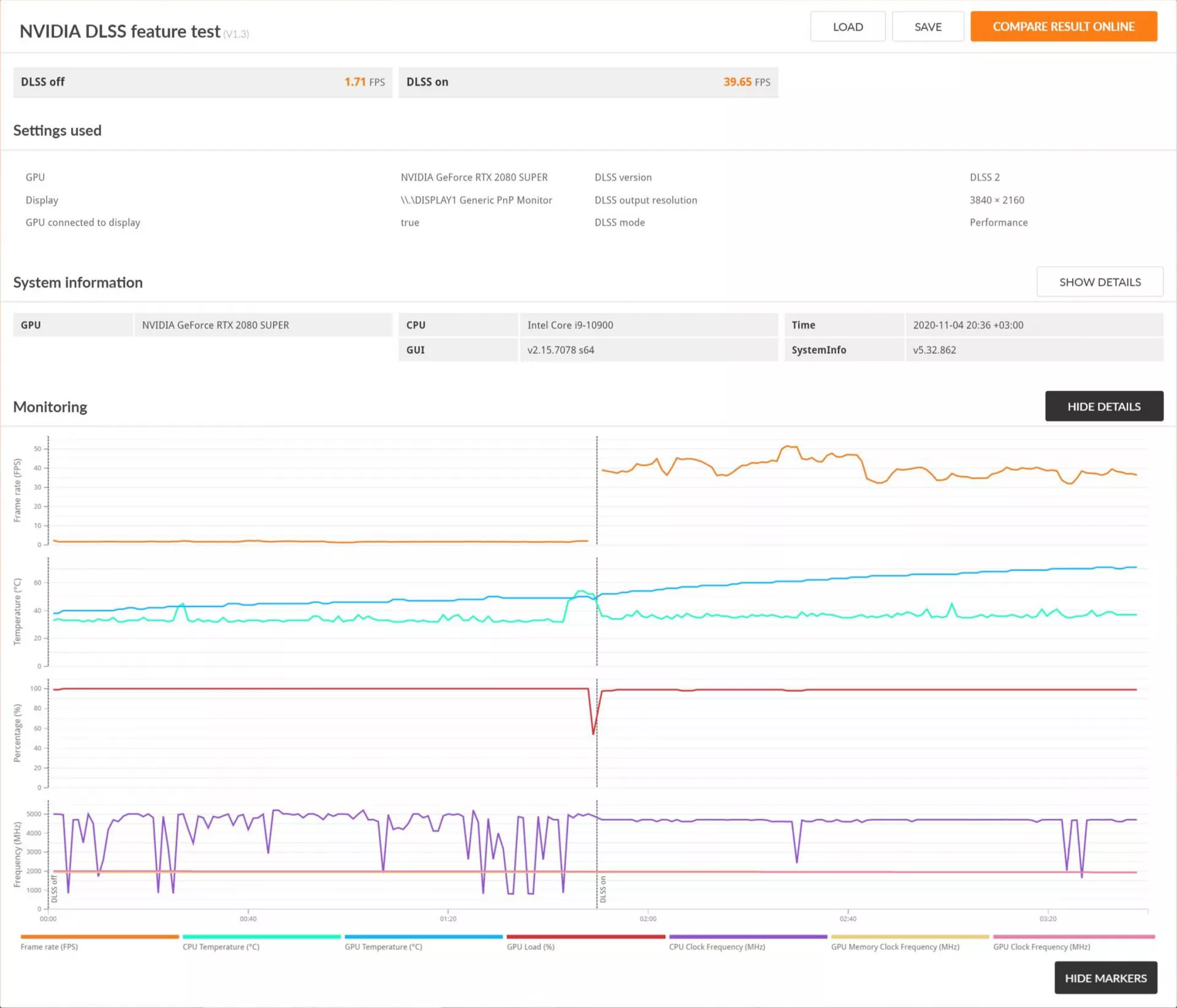Viewport: 1177px width, 1008px height.
Task: Click Intel Core i9-10900 CPU cell
Action: click(x=649, y=325)
